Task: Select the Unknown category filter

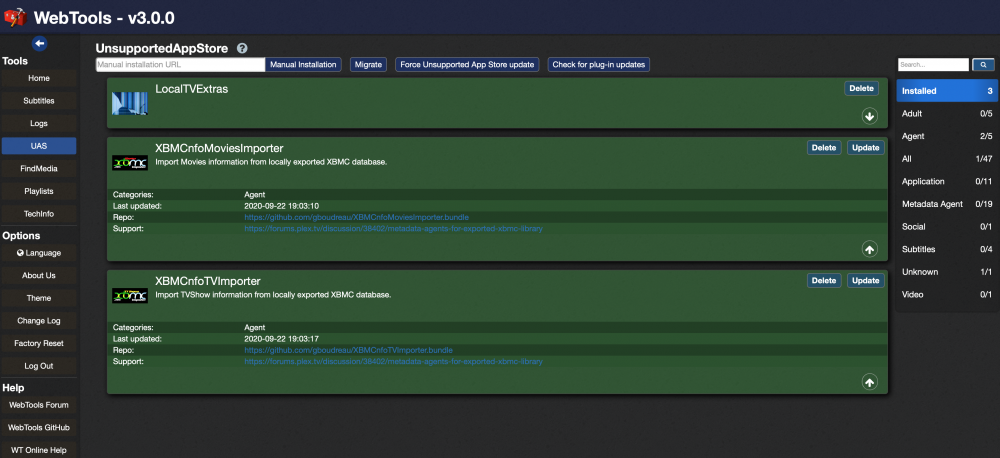Action: pyautogui.click(x=946, y=272)
